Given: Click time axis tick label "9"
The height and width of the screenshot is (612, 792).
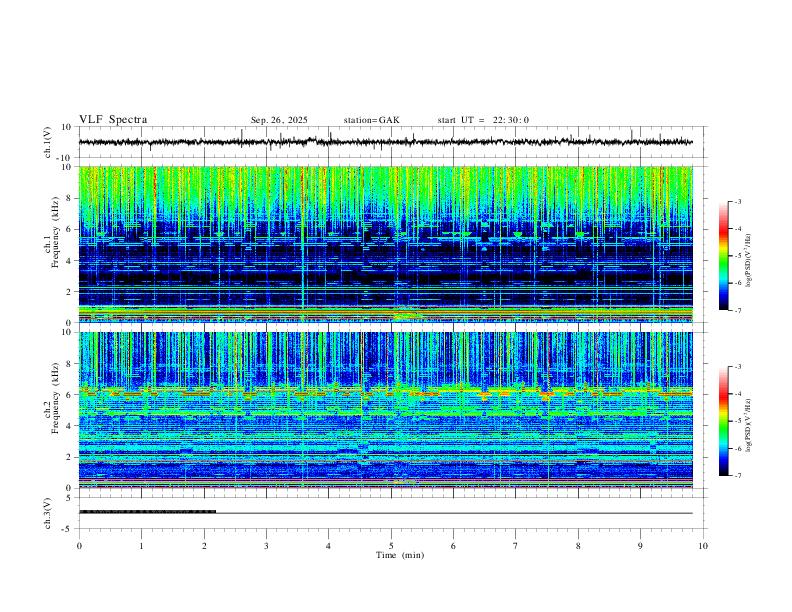Looking at the screenshot, I should pyautogui.click(x=640, y=546).
